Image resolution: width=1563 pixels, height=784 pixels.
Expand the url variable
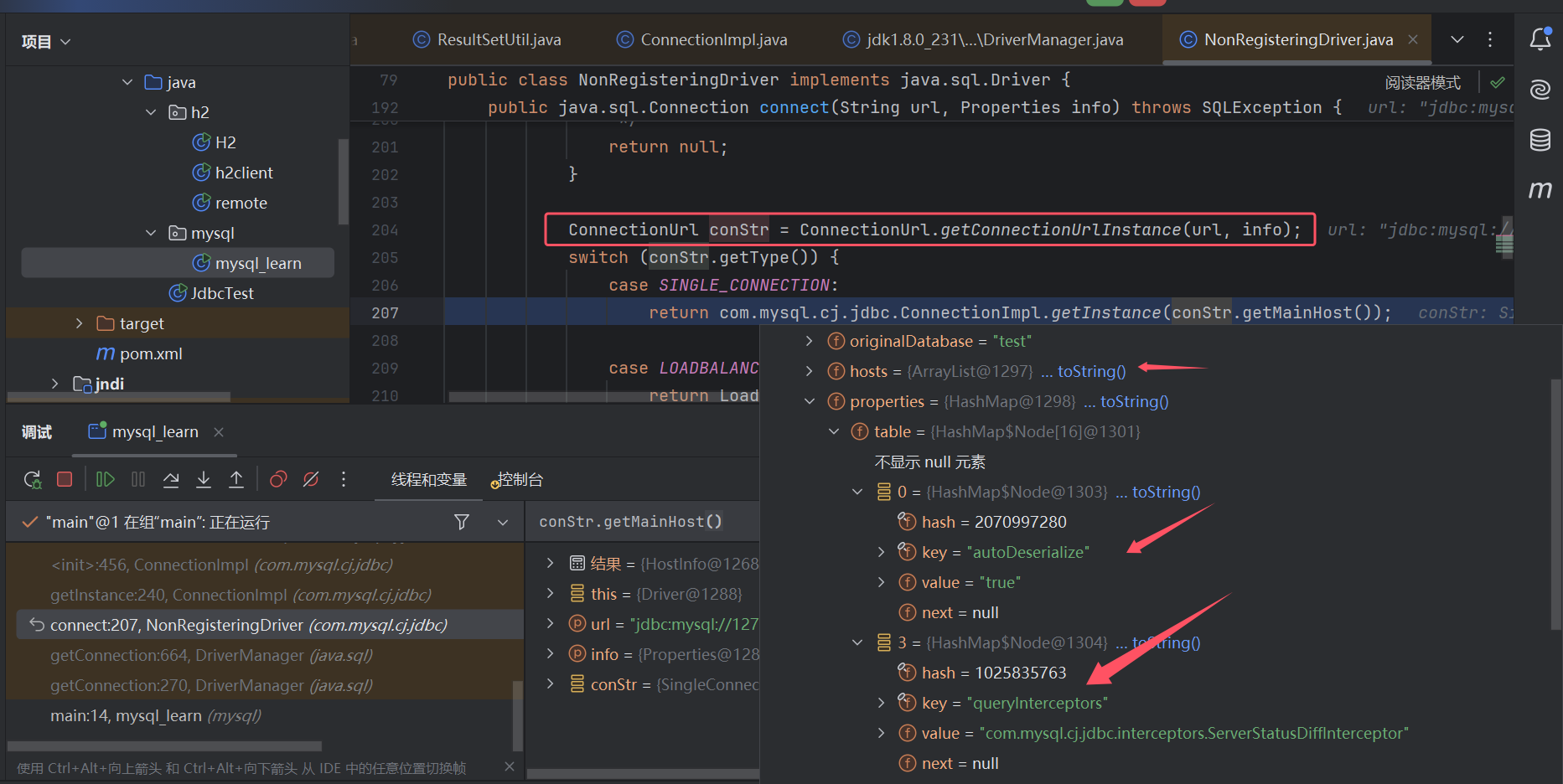[x=550, y=624]
